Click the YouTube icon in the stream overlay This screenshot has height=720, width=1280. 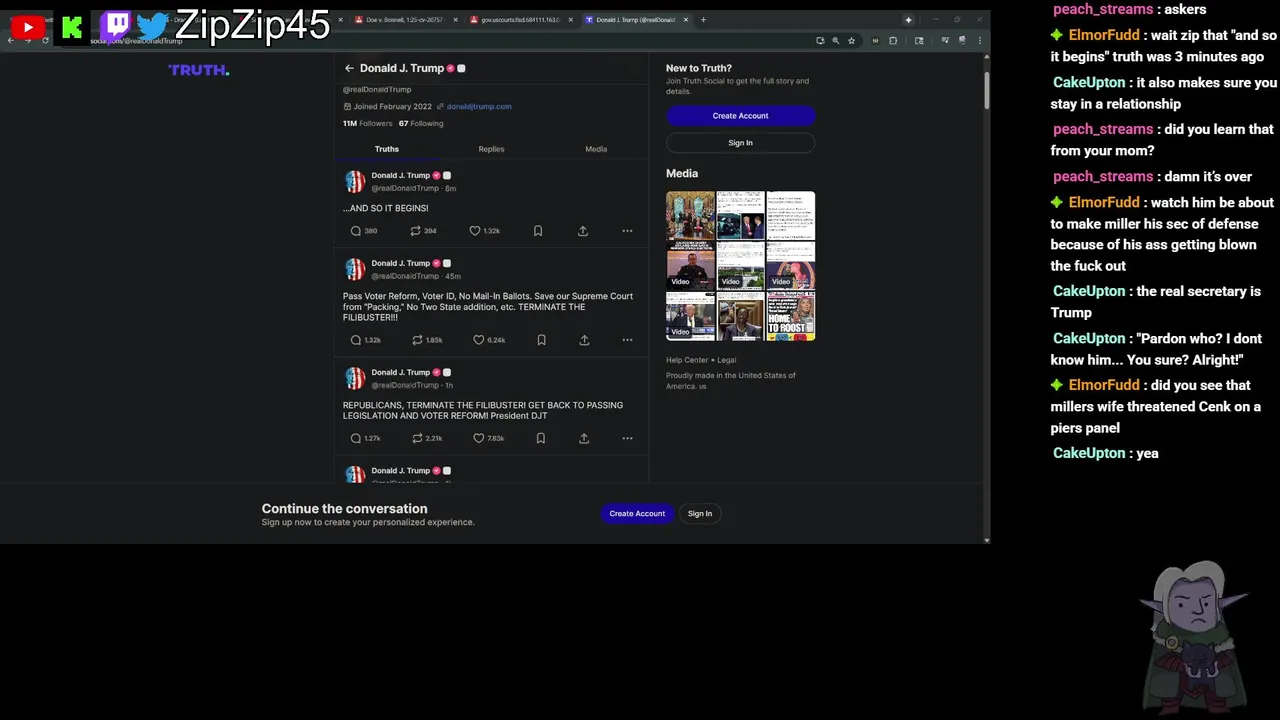tap(27, 27)
